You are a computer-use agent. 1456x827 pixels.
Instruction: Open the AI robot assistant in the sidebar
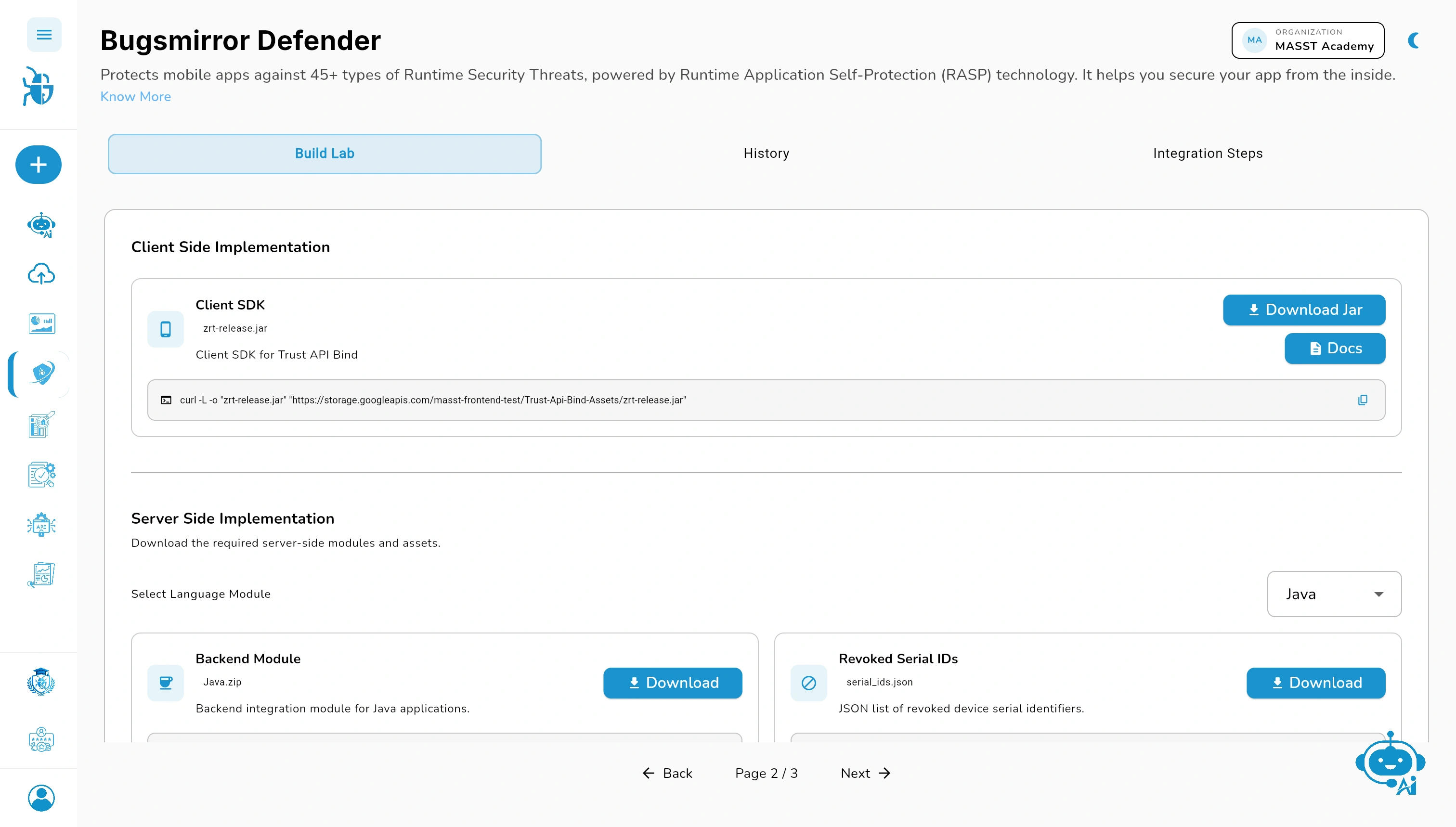(41, 225)
